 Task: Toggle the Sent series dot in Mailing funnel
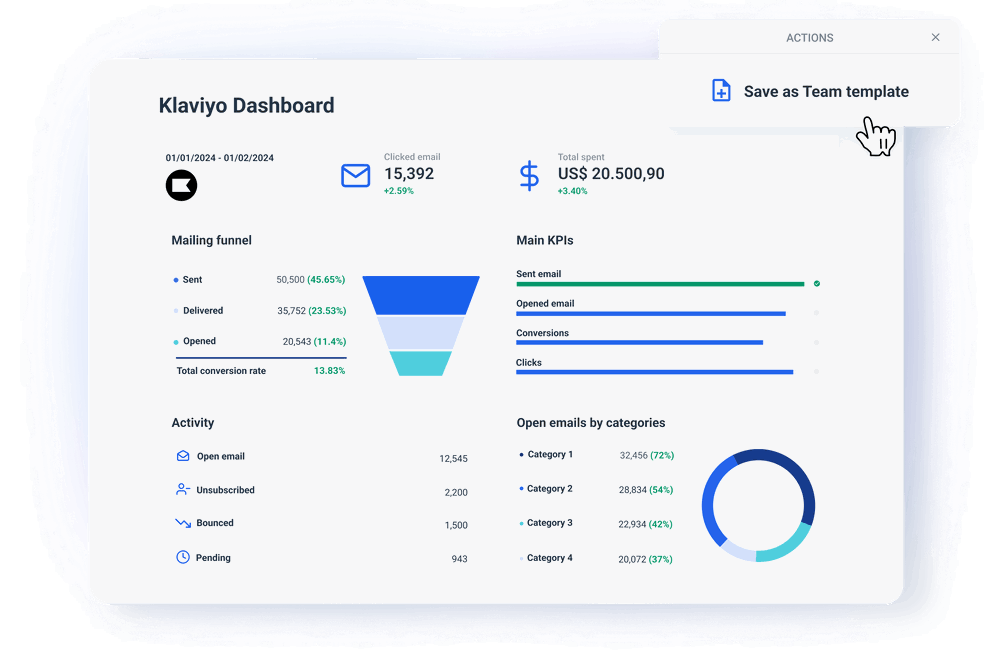[177, 279]
